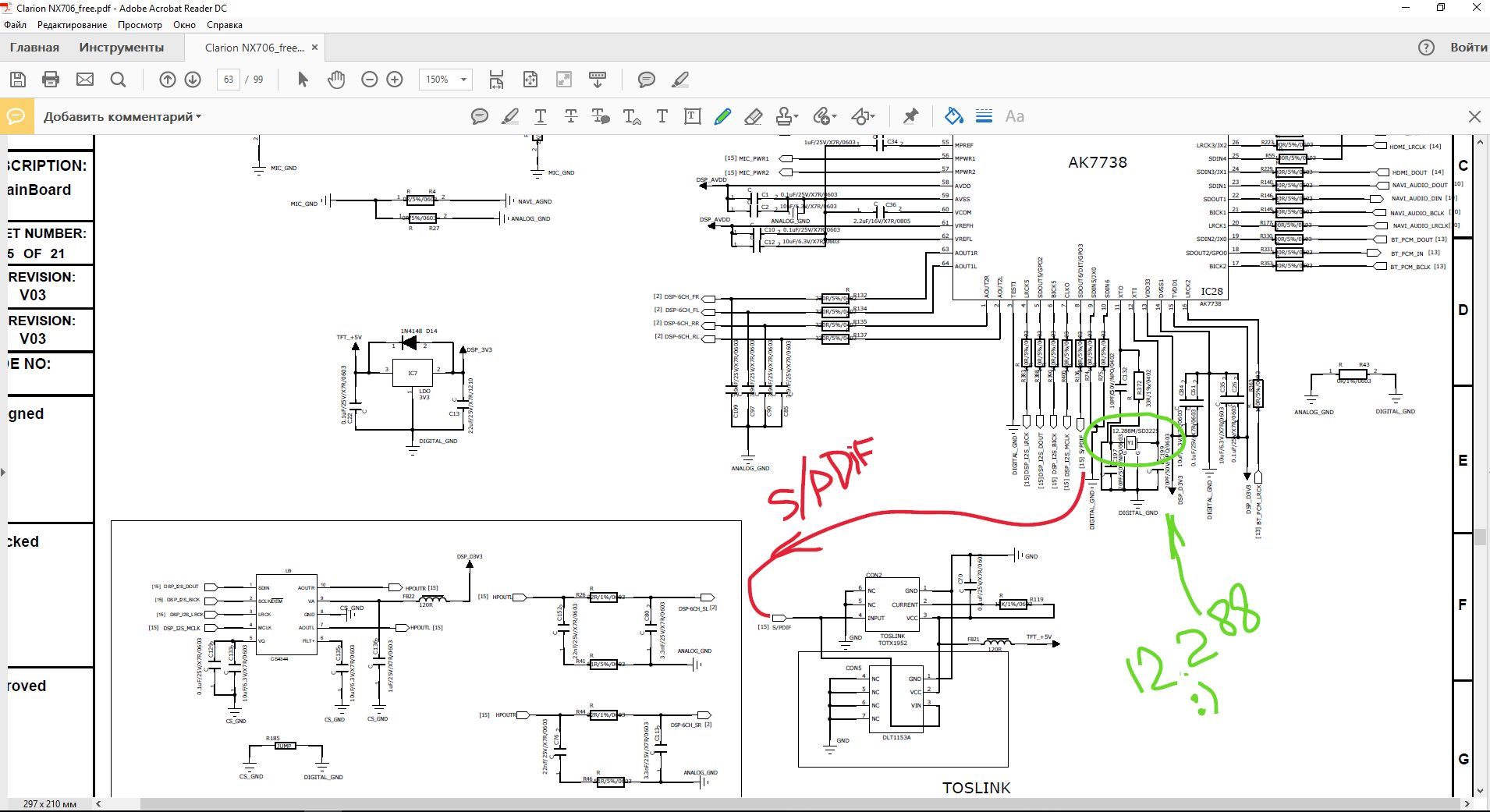
Task: Open the Редактирование menu
Action: [x=73, y=25]
